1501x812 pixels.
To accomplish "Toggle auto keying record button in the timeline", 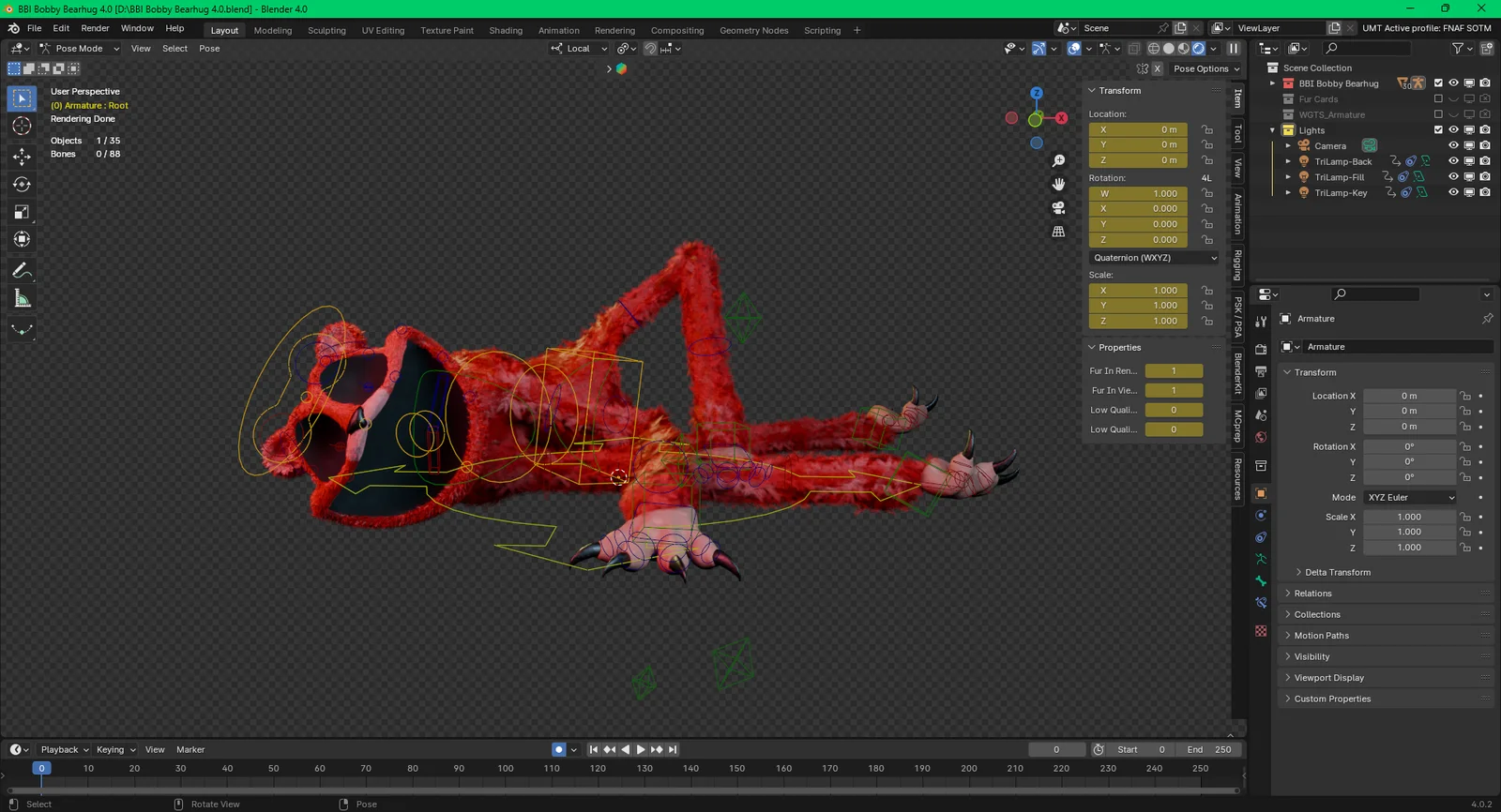I will (x=559, y=749).
